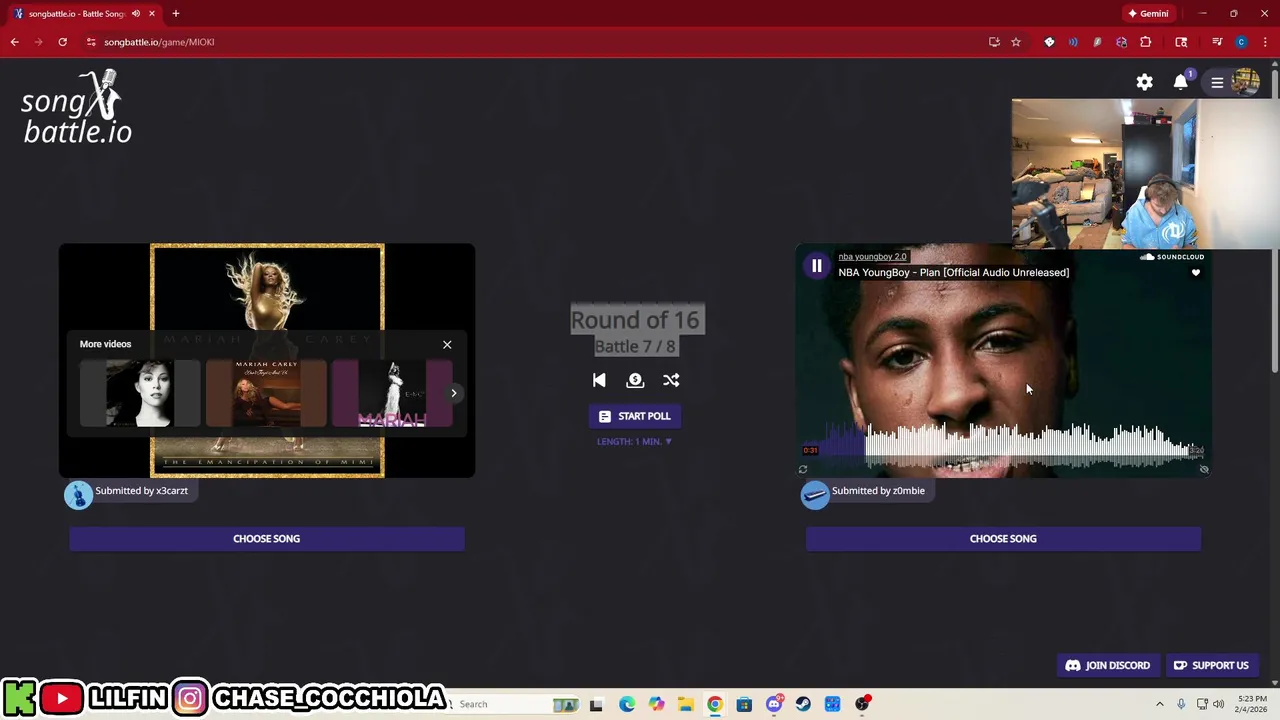This screenshot has height=720, width=1280.
Task: Select the pink MARIAH video thumbnail
Action: 392,393
